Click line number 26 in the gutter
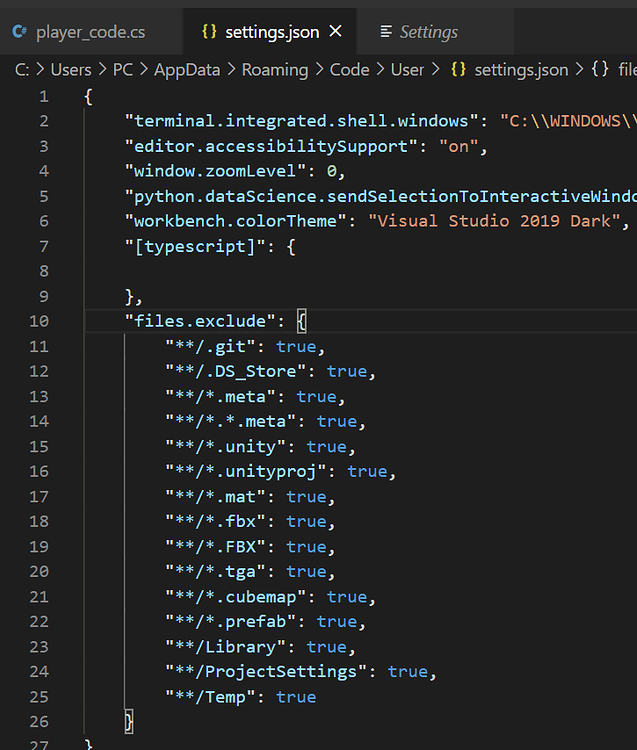Viewport: 637px width, 750px height. (39, 721)
